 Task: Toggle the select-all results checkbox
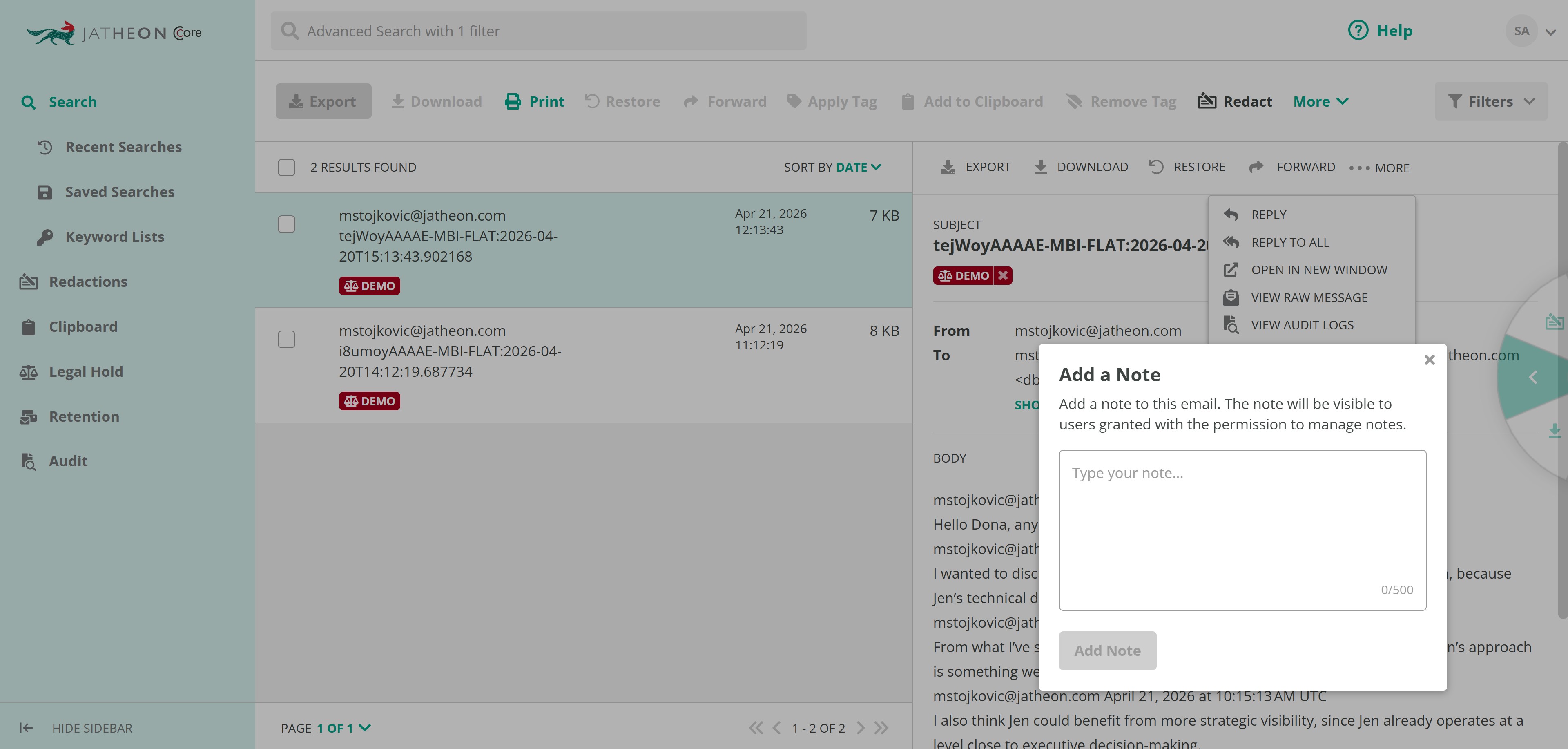pos(287,168)
